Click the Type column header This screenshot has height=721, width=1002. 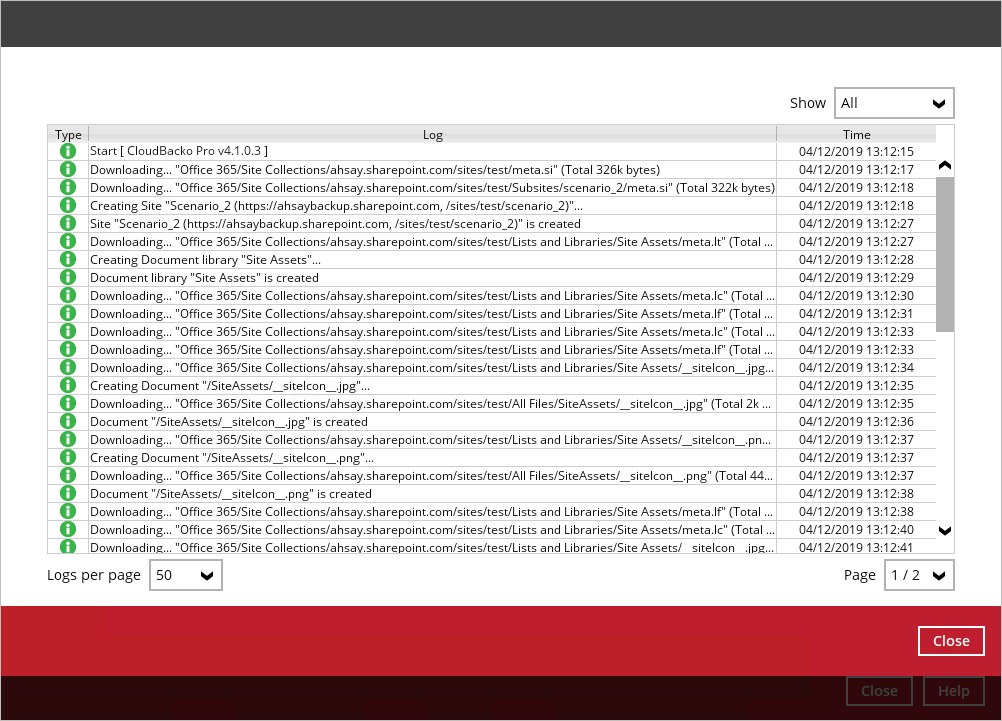coord(68,134)
